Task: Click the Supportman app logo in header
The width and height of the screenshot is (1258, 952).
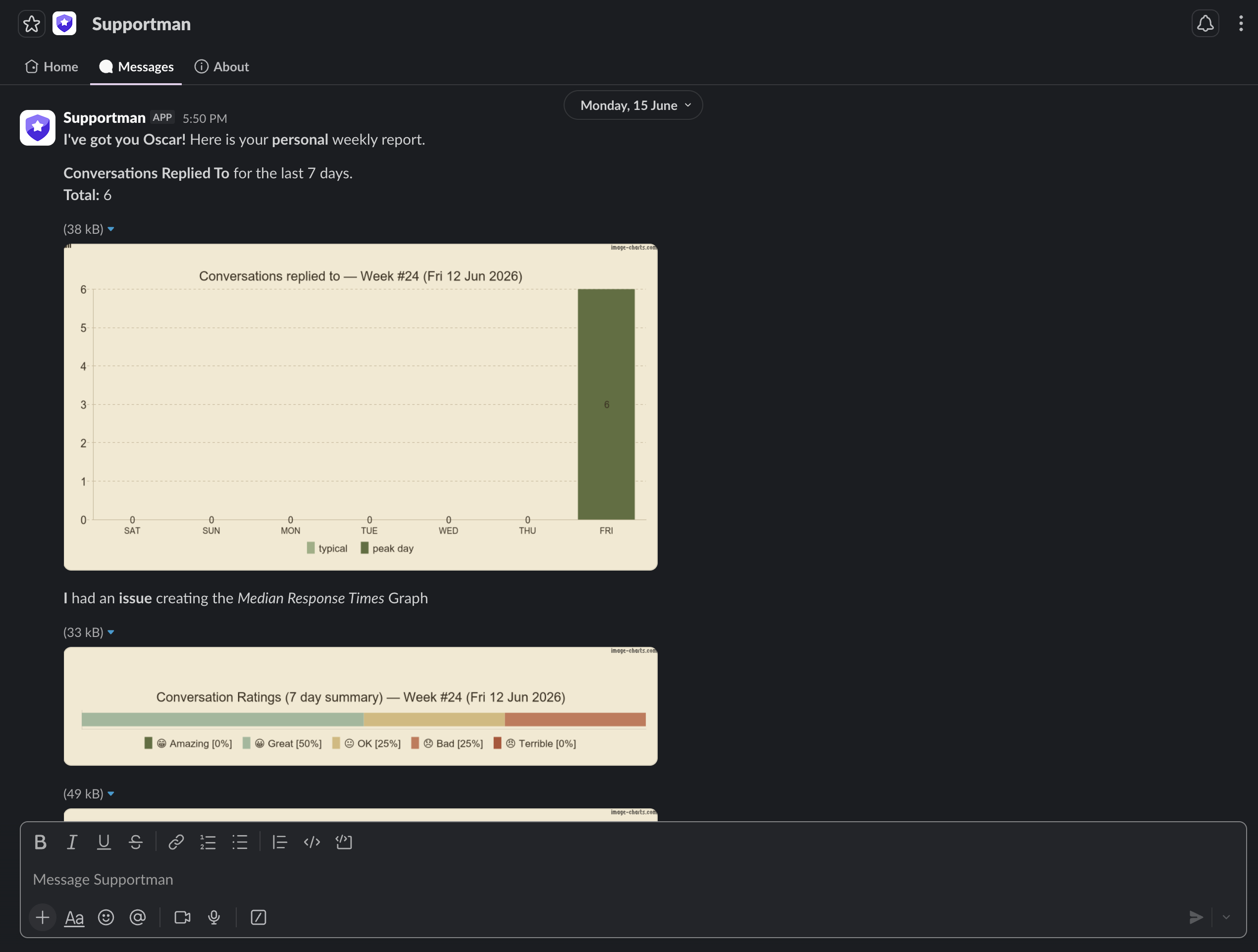Action: 64,24
